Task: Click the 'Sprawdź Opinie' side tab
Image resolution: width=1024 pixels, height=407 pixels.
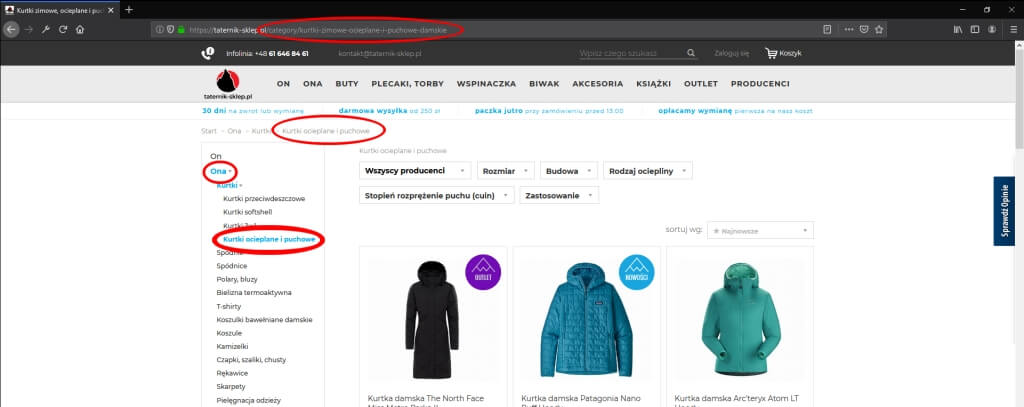Action: click(x=1004, y=211)
